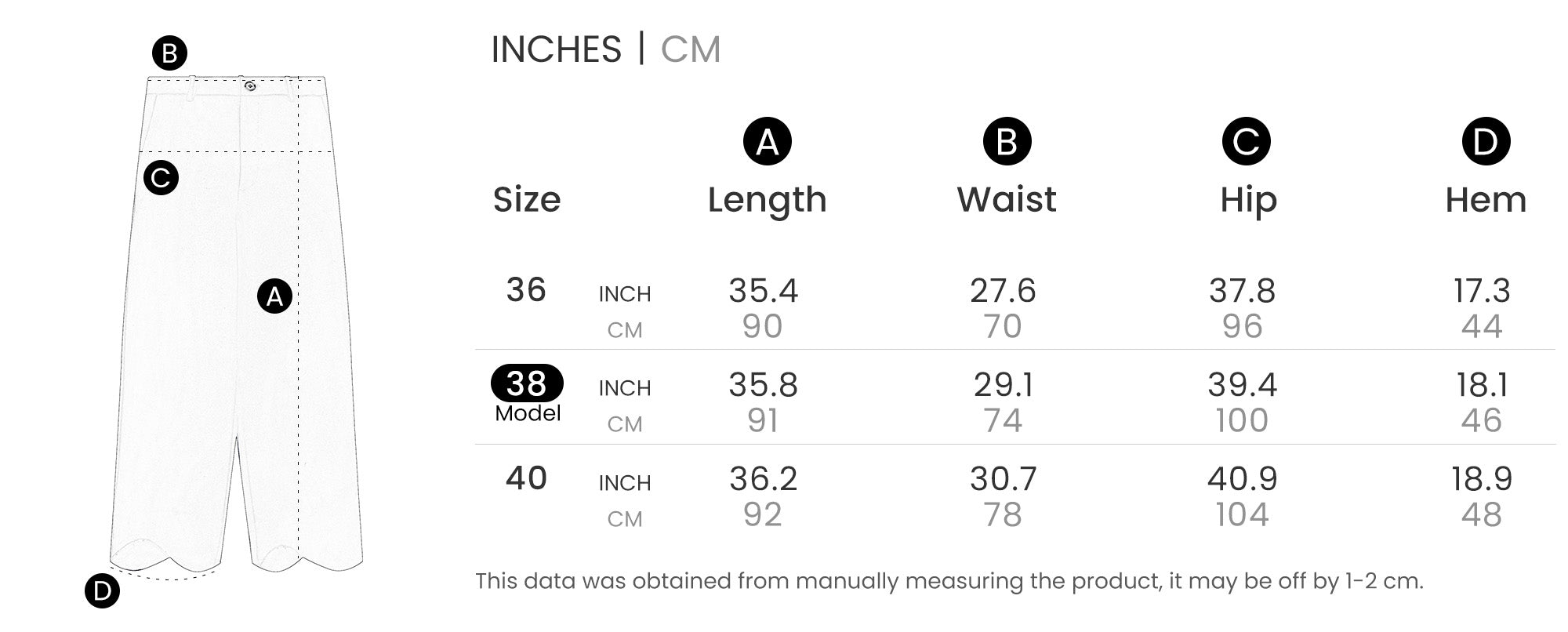
Task: Click the C marker on the pants diagram
Action: pos(161,178)
